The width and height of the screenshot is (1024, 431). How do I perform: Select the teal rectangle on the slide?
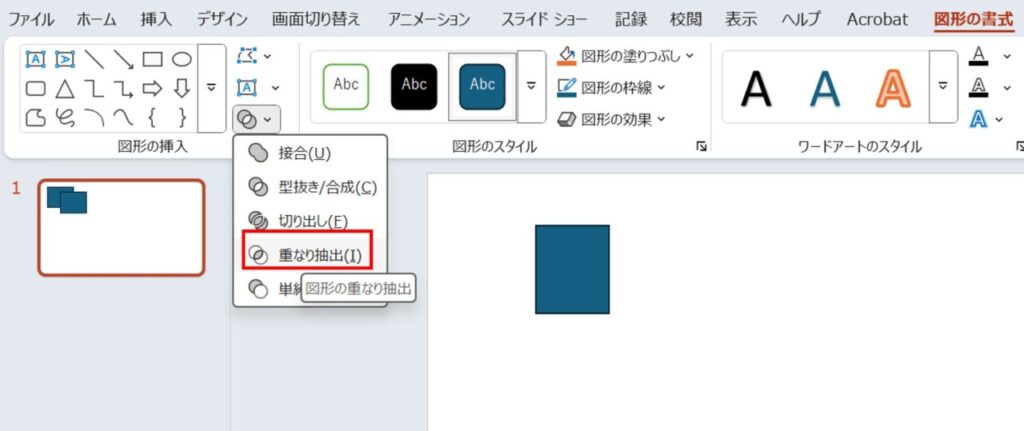click(572, 269)
